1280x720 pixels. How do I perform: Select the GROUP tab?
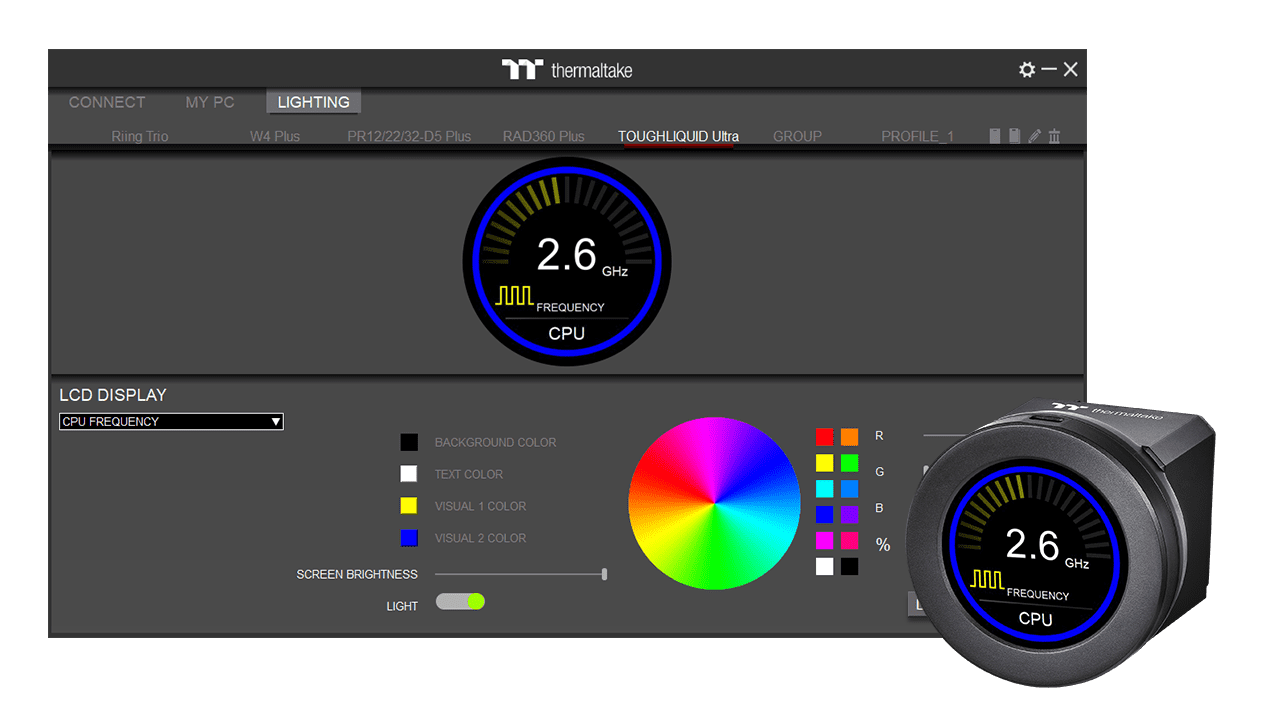797,136
